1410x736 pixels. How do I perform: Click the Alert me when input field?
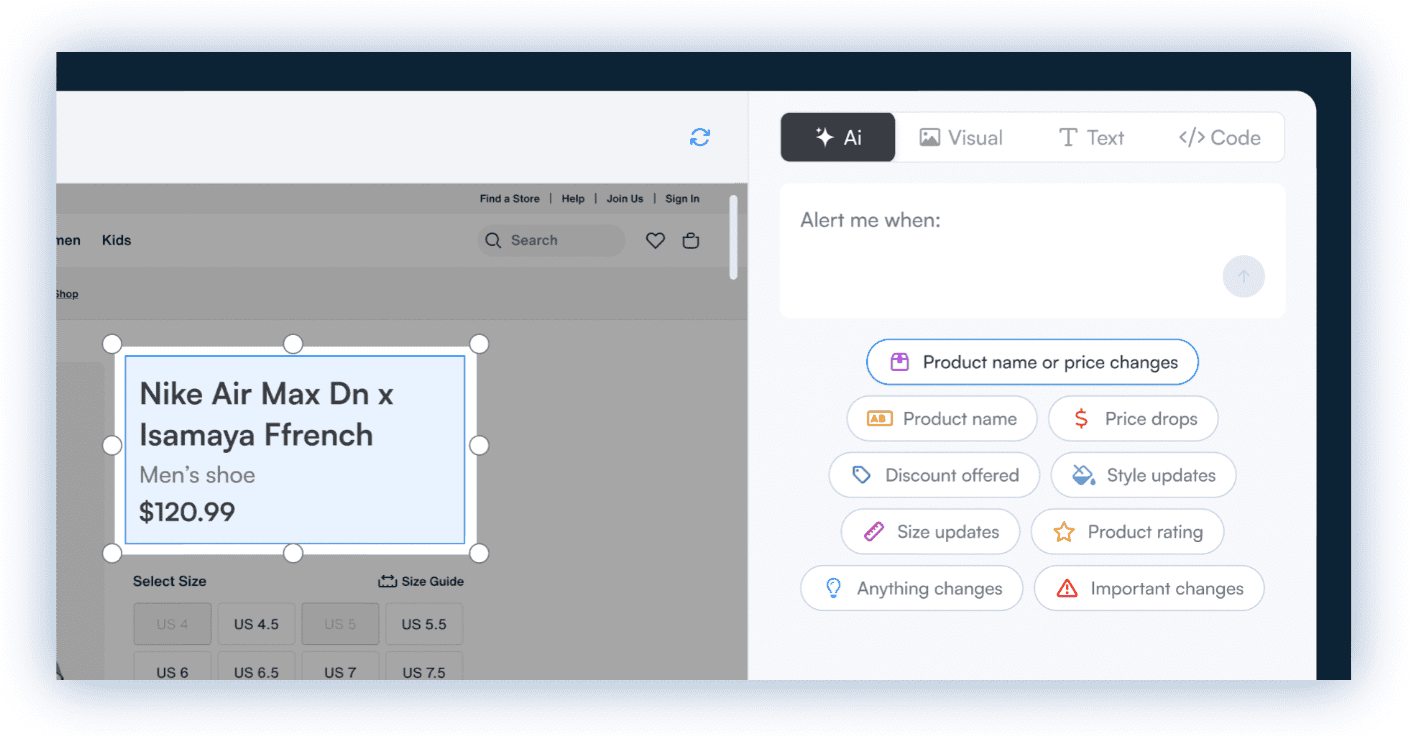1033,250
